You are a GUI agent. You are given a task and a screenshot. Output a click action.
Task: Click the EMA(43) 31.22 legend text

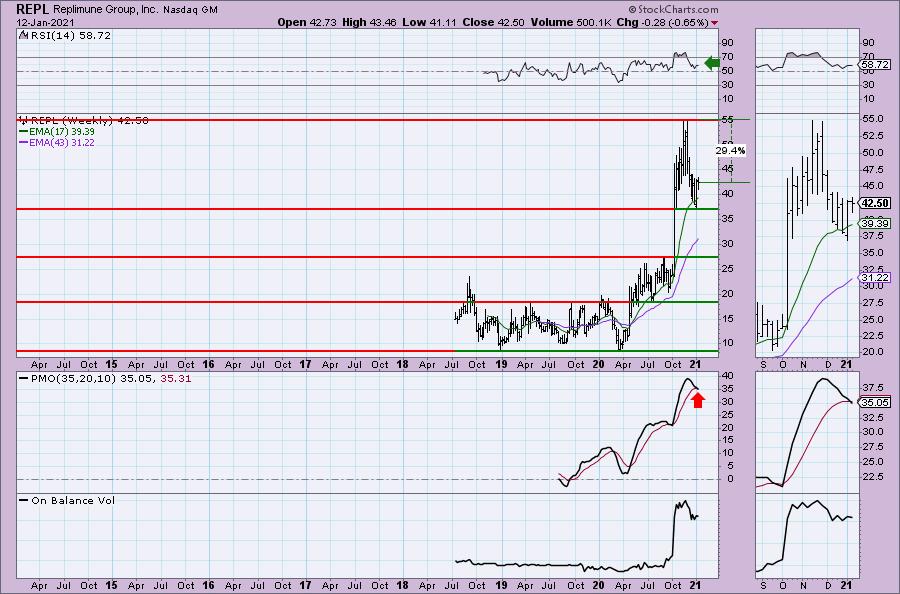point(62,142)
